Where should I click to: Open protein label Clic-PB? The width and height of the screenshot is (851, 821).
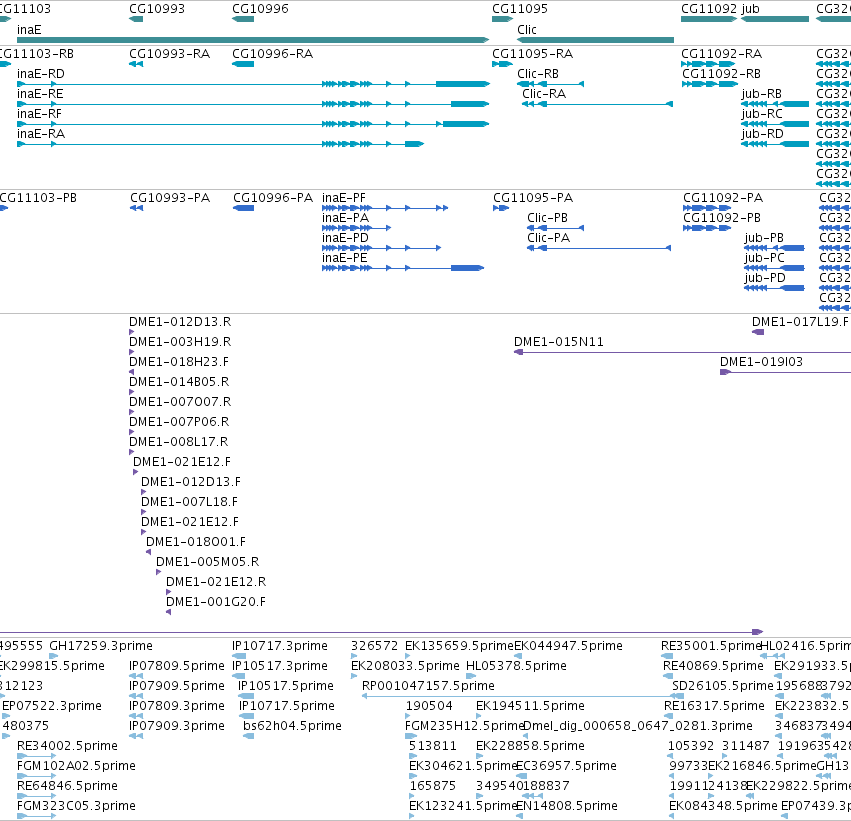pyautogui.click(x=547, y=218)
